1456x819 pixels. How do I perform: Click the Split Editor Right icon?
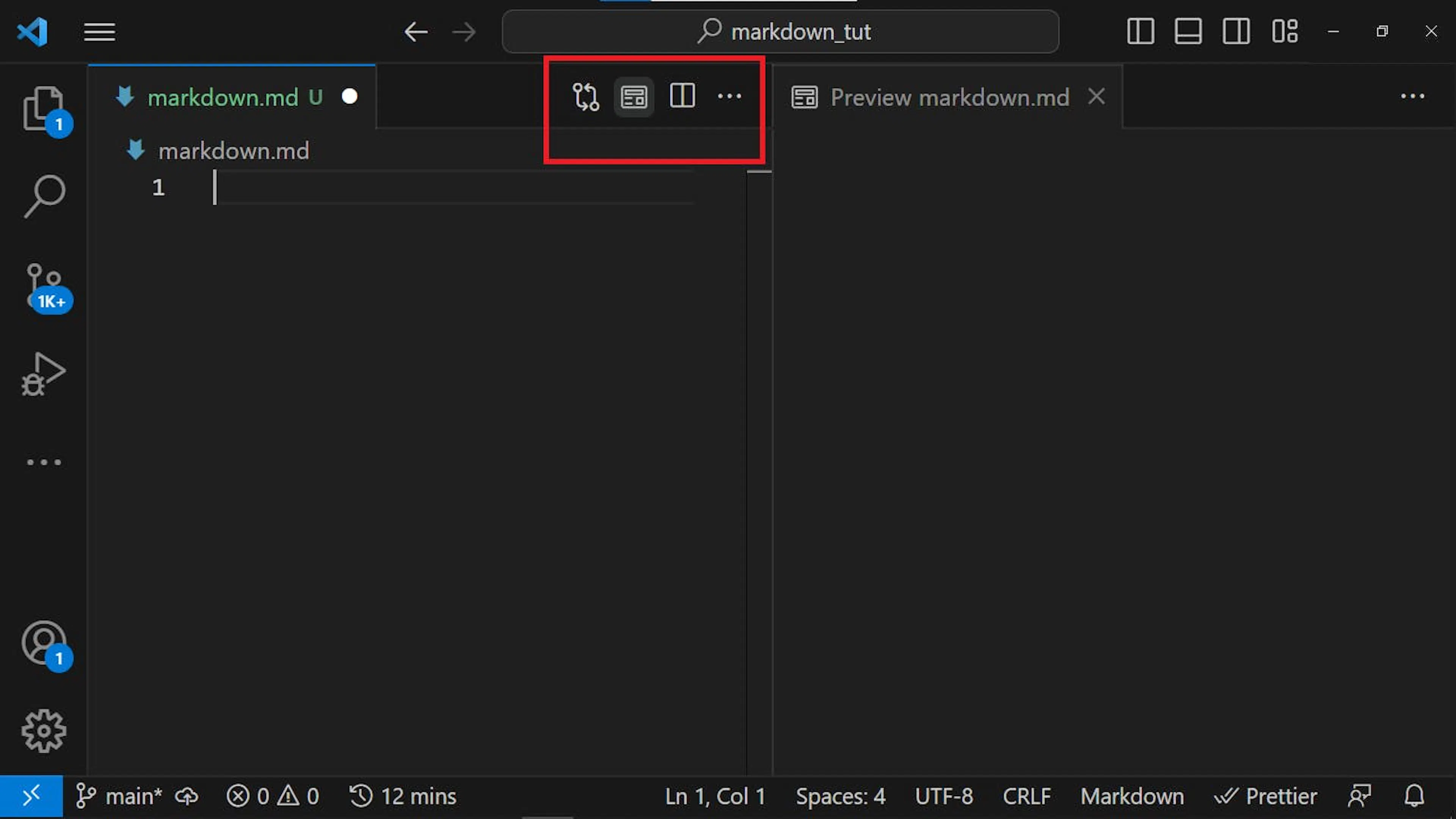(x=682, y=96)
